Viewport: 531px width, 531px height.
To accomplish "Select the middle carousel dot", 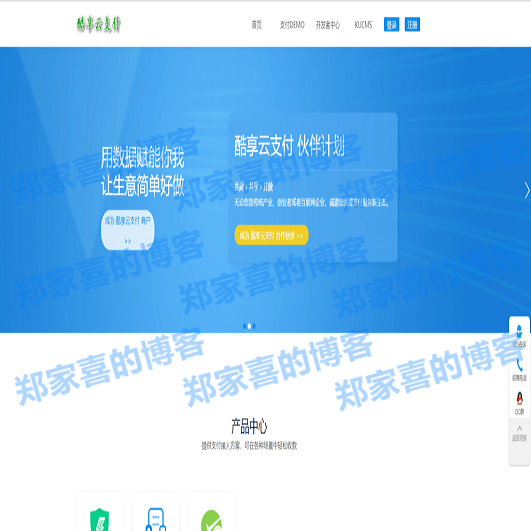I will point(250,326).
